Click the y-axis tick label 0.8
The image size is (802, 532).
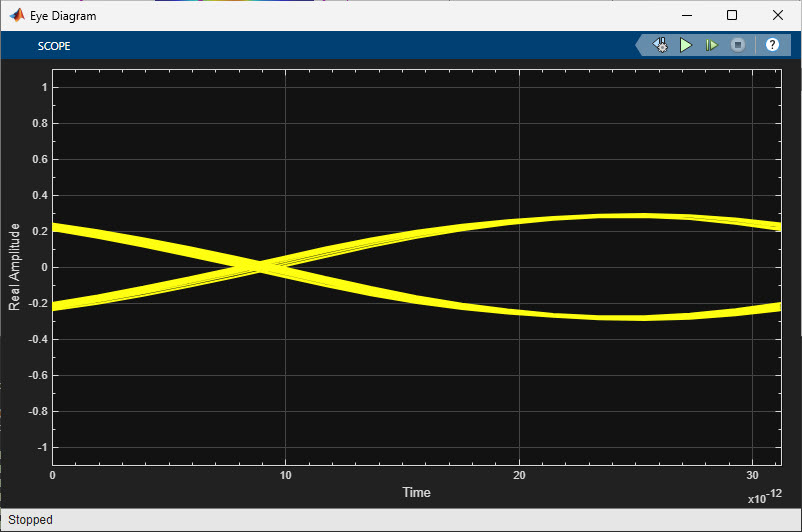point(38,123)
